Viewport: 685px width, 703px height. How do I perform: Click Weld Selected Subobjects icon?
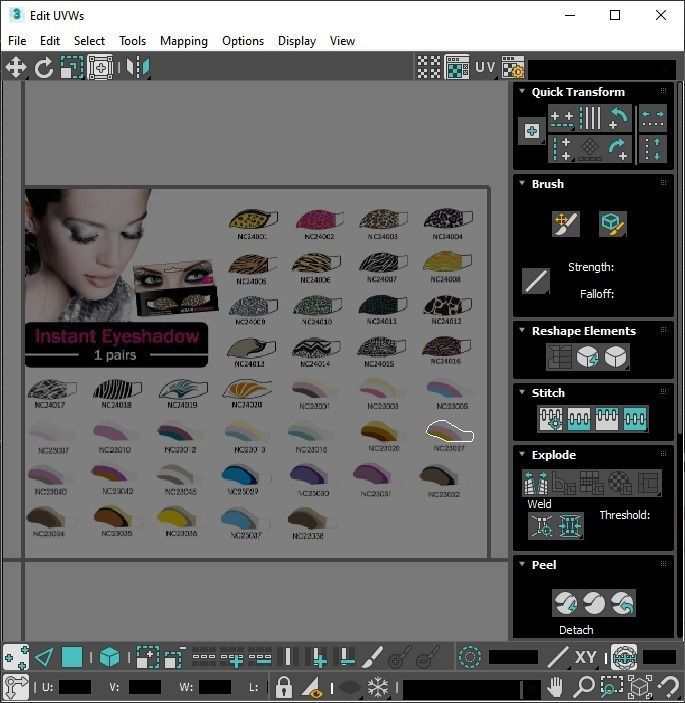pos(569,525)
